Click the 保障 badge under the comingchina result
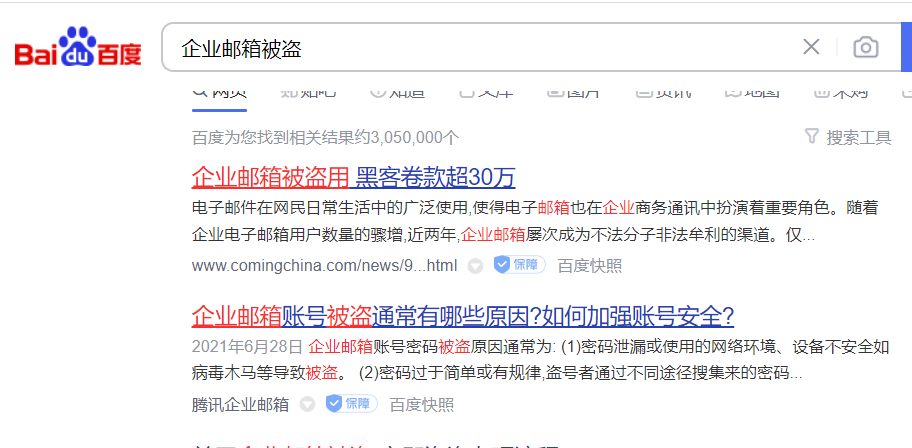 pos(519,265)
